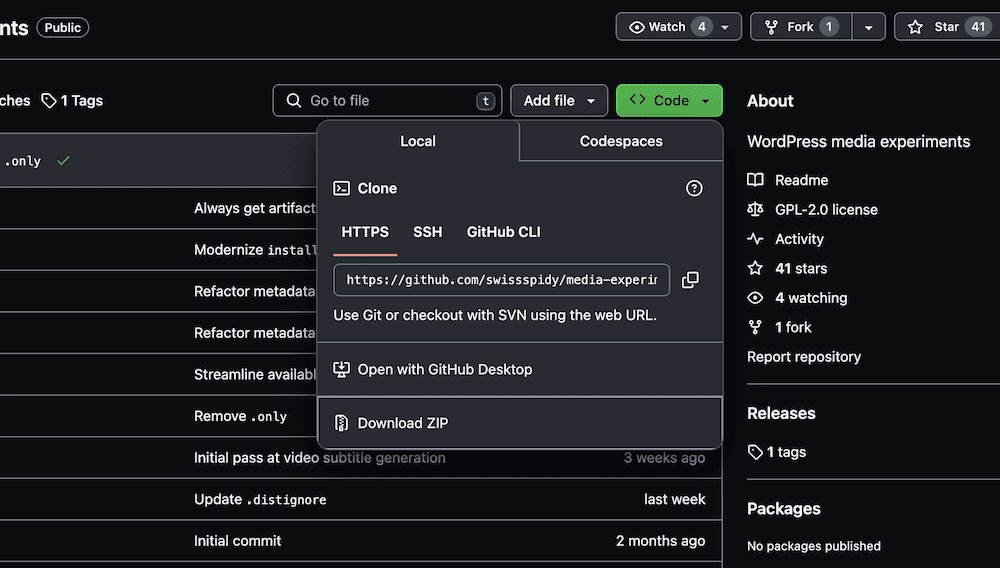
Task: Expand the Add file dropdown
Action: coord(559,101)
